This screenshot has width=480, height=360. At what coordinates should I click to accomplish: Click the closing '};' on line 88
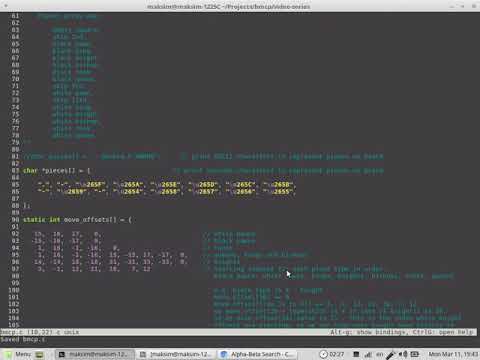point(26,206)
